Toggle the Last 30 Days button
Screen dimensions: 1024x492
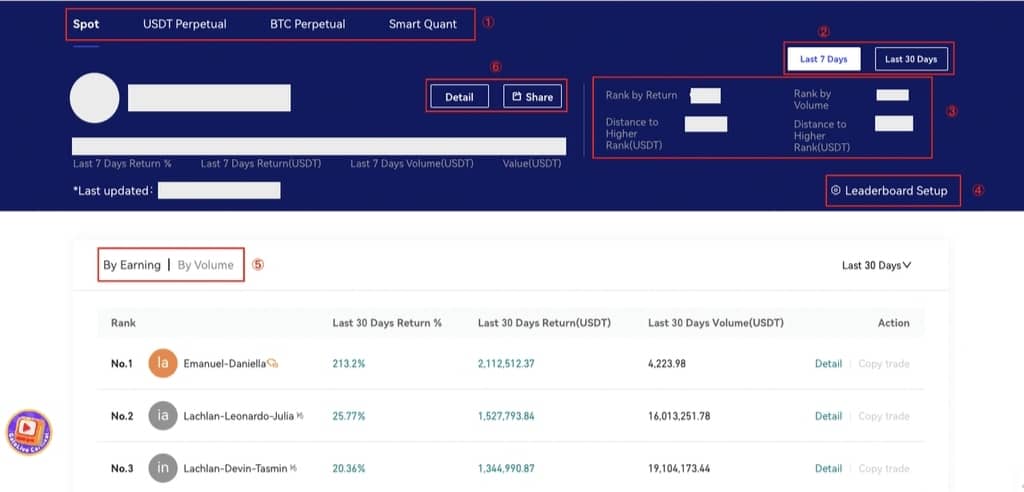[910, 59]
